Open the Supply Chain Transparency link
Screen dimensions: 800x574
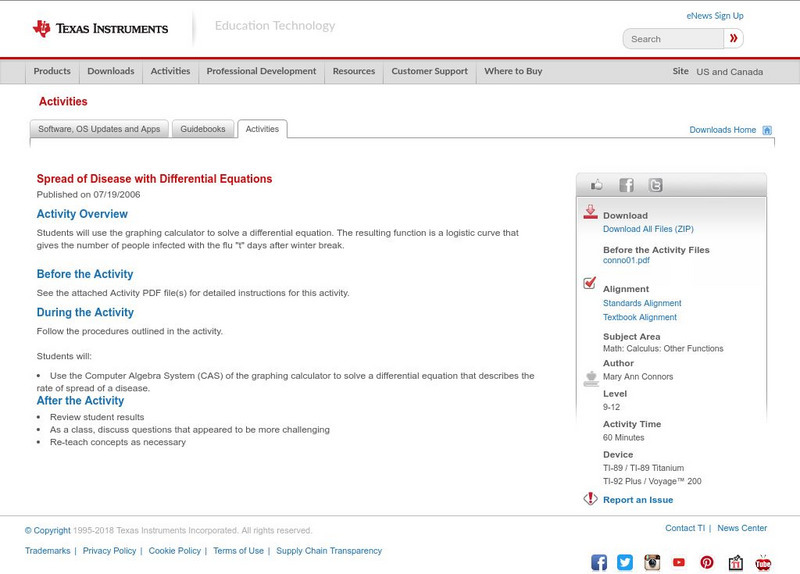click(x=329, y=551)
